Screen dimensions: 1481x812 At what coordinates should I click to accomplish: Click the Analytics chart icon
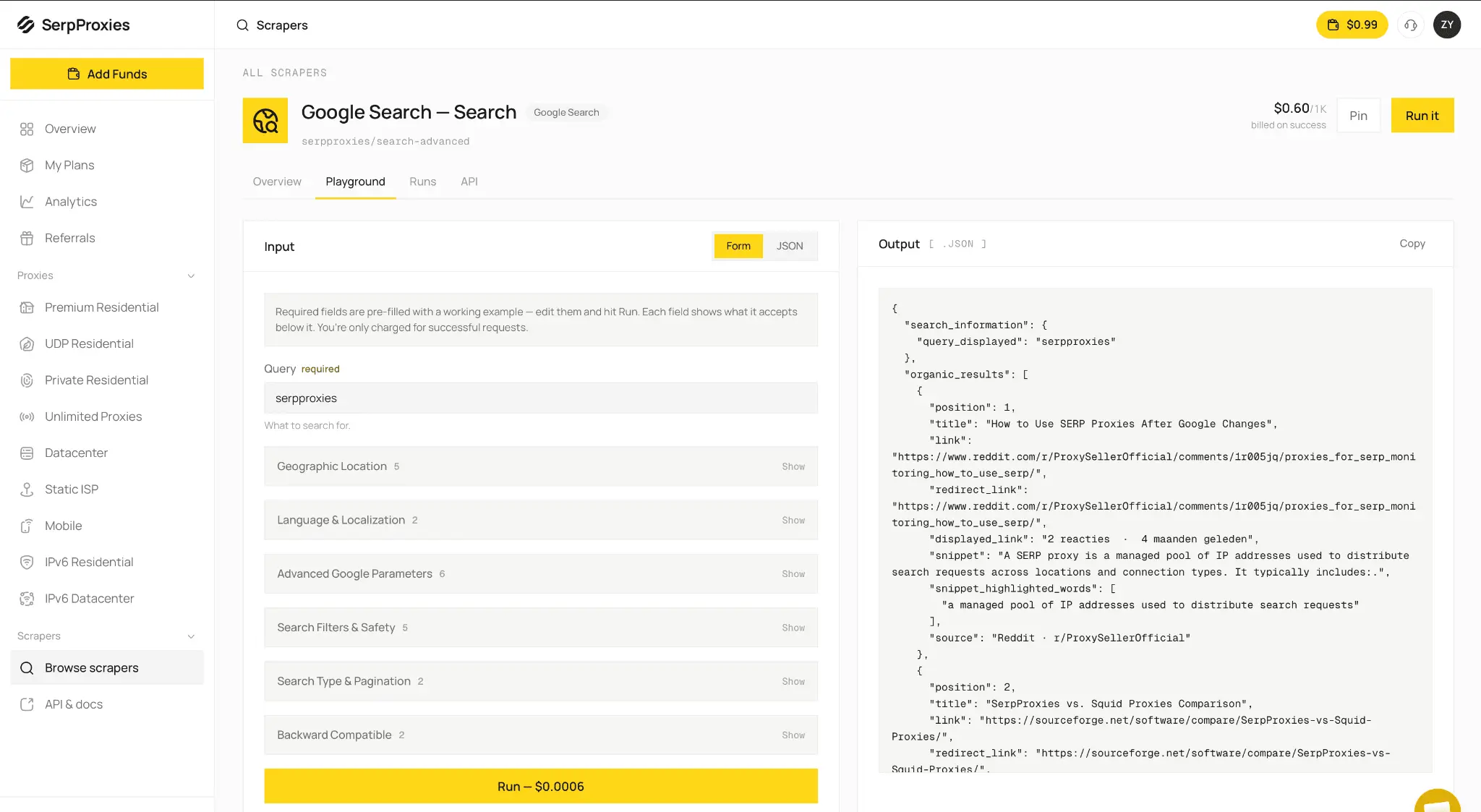click(27, 202)
